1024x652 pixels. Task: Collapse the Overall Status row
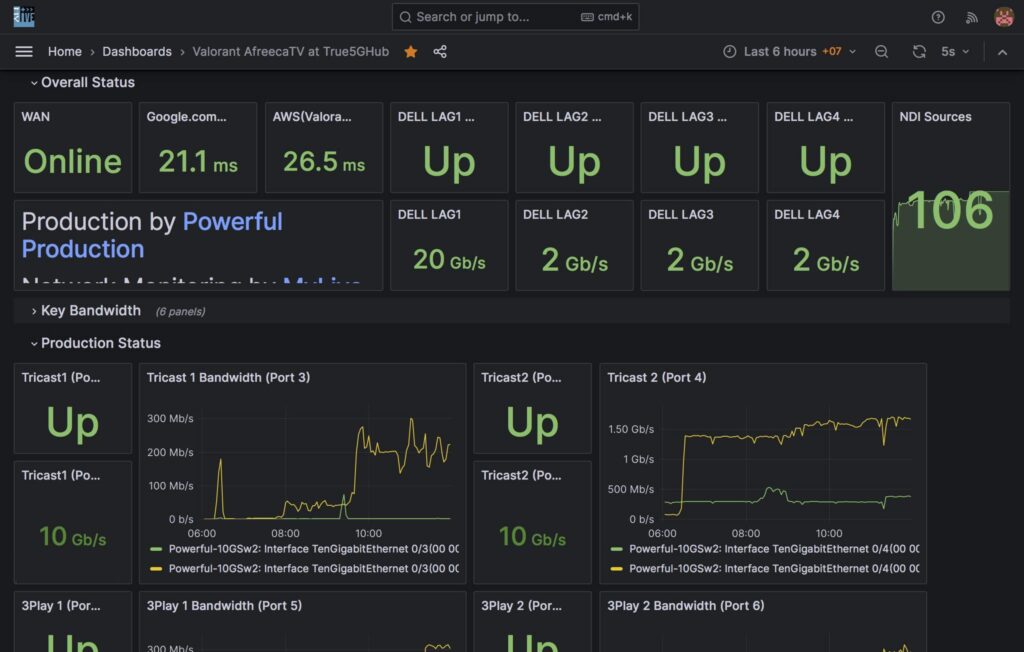click(x=82, y=82)
